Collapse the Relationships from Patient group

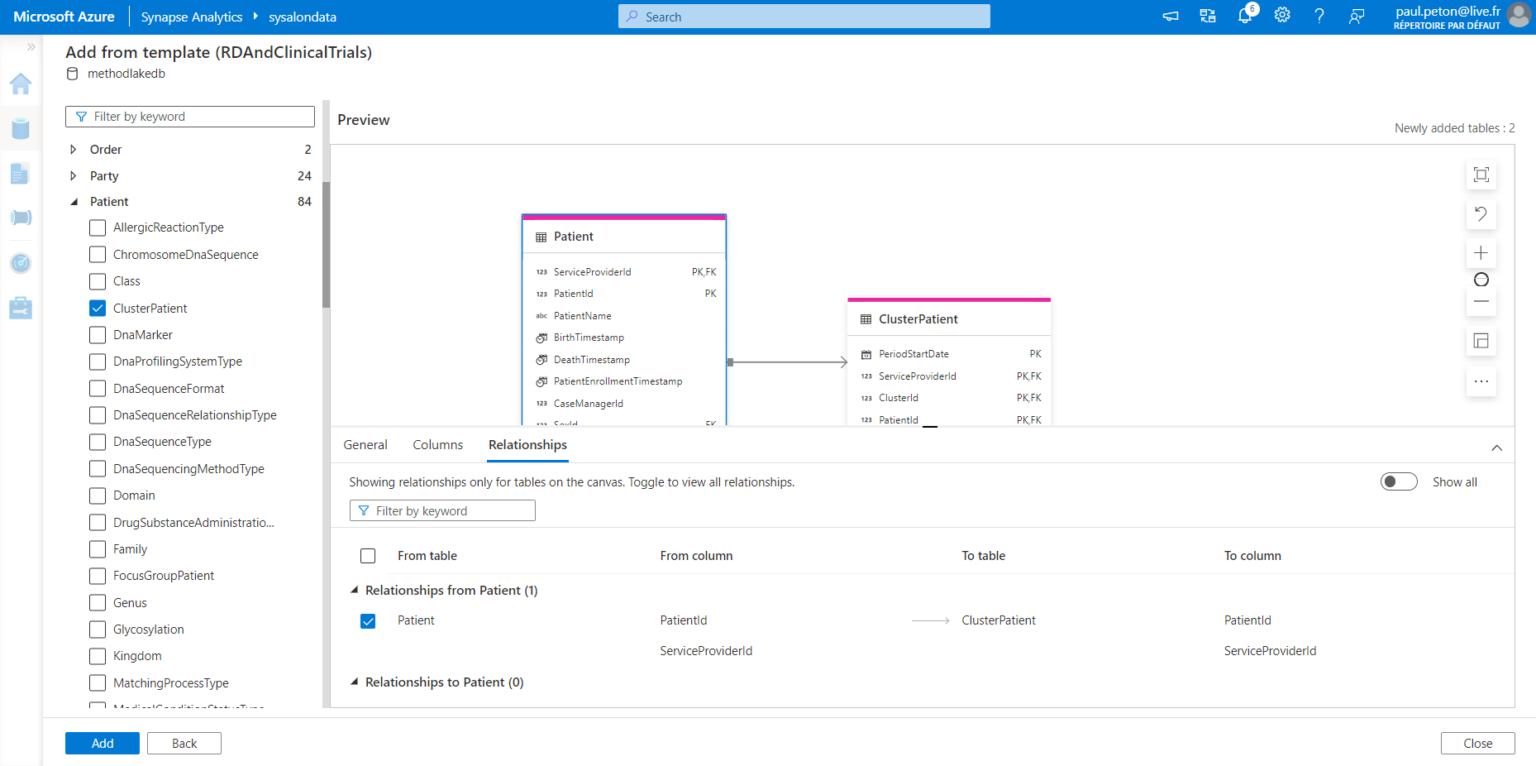[x=354, y=590]
